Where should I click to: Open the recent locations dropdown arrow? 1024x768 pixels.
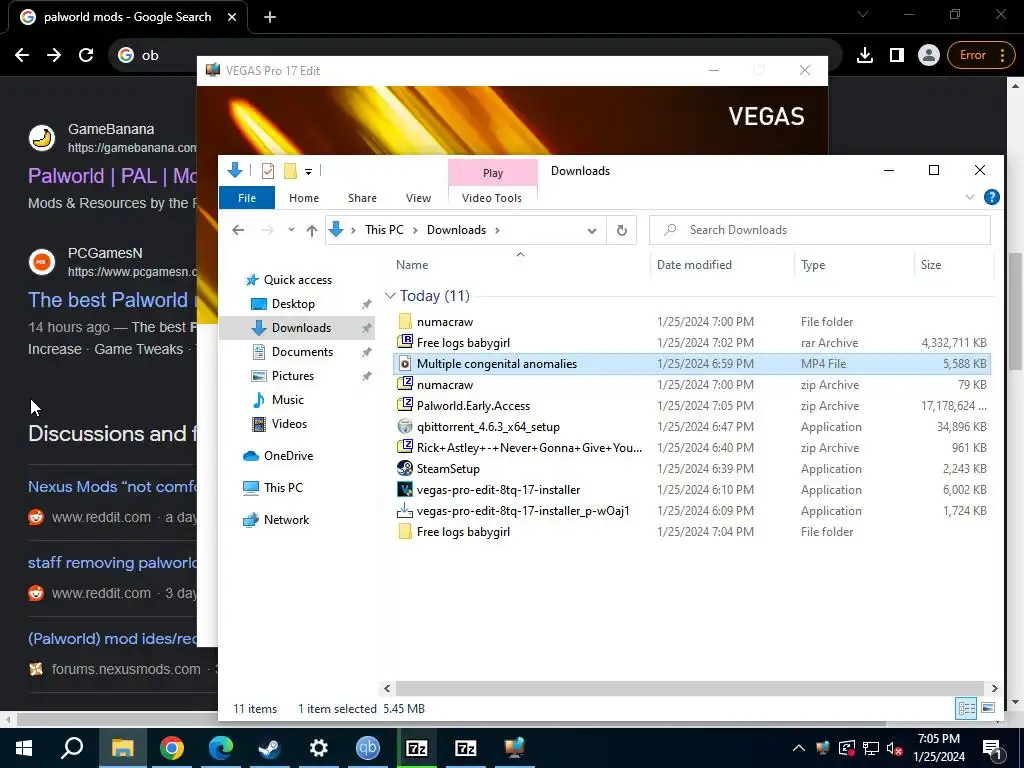tap(291, 230)
